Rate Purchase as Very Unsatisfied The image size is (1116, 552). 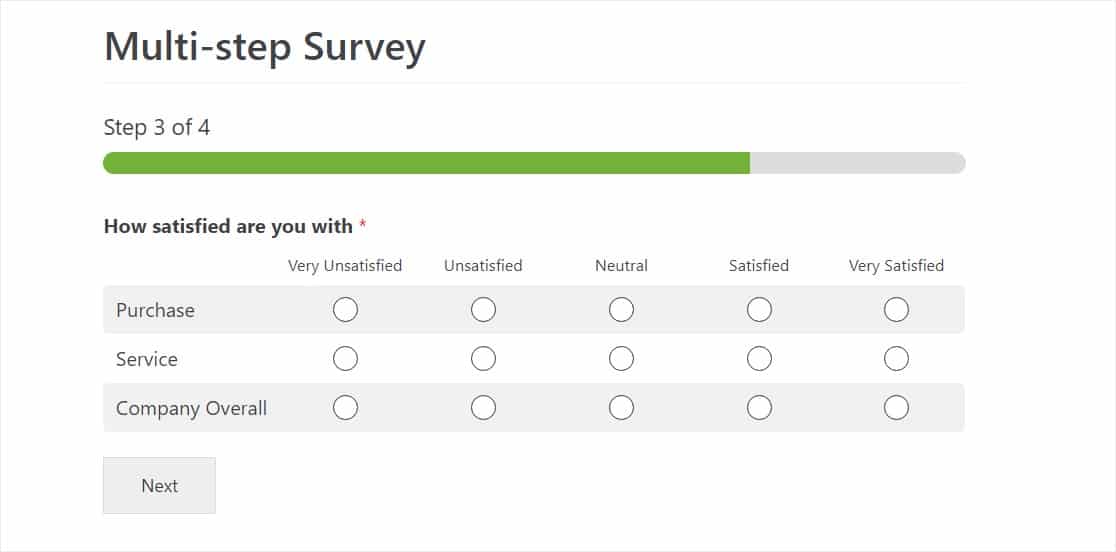click(x=345, y=310)
